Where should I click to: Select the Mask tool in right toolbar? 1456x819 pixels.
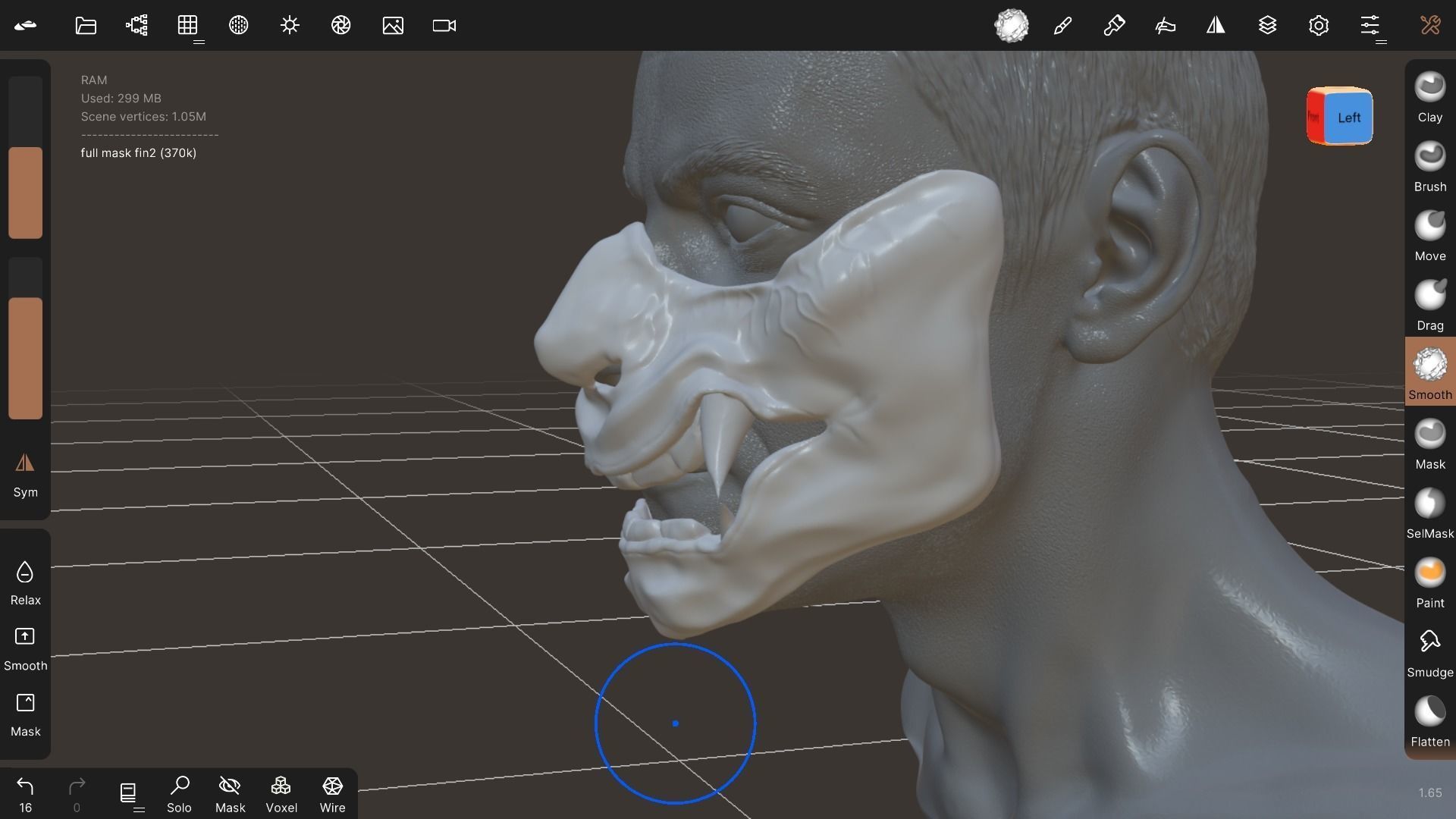(x=1430, y=444)
